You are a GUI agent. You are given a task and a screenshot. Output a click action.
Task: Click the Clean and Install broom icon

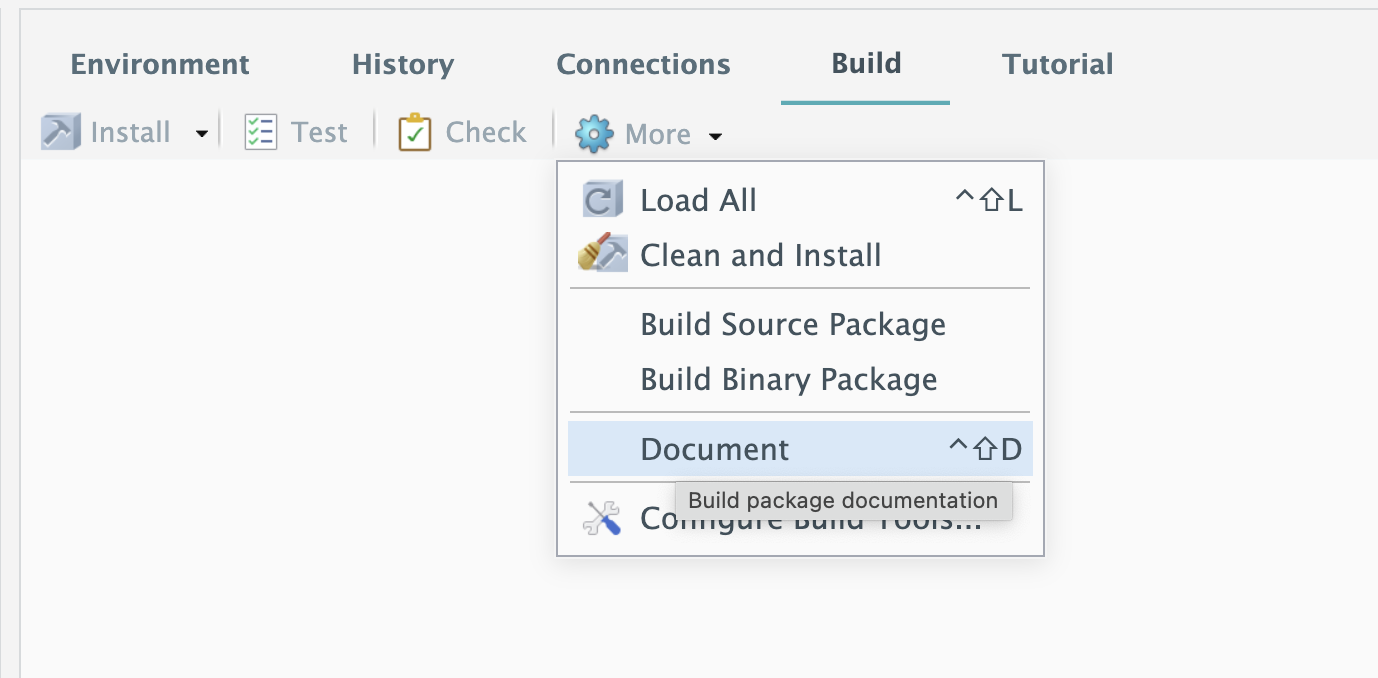(603, 255)
